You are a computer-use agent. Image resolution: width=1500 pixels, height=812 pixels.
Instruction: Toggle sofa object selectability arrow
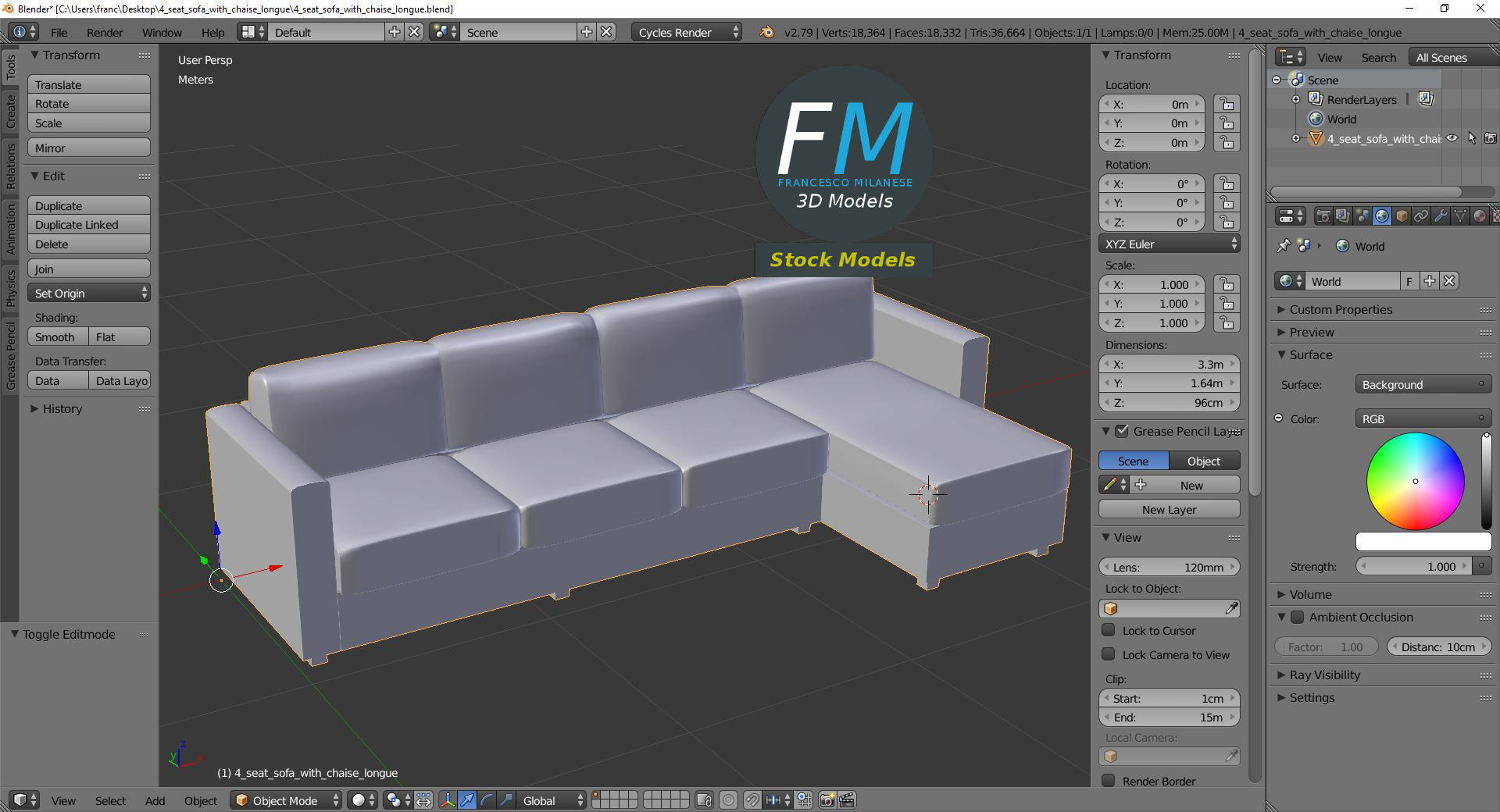pos(1472,138)
